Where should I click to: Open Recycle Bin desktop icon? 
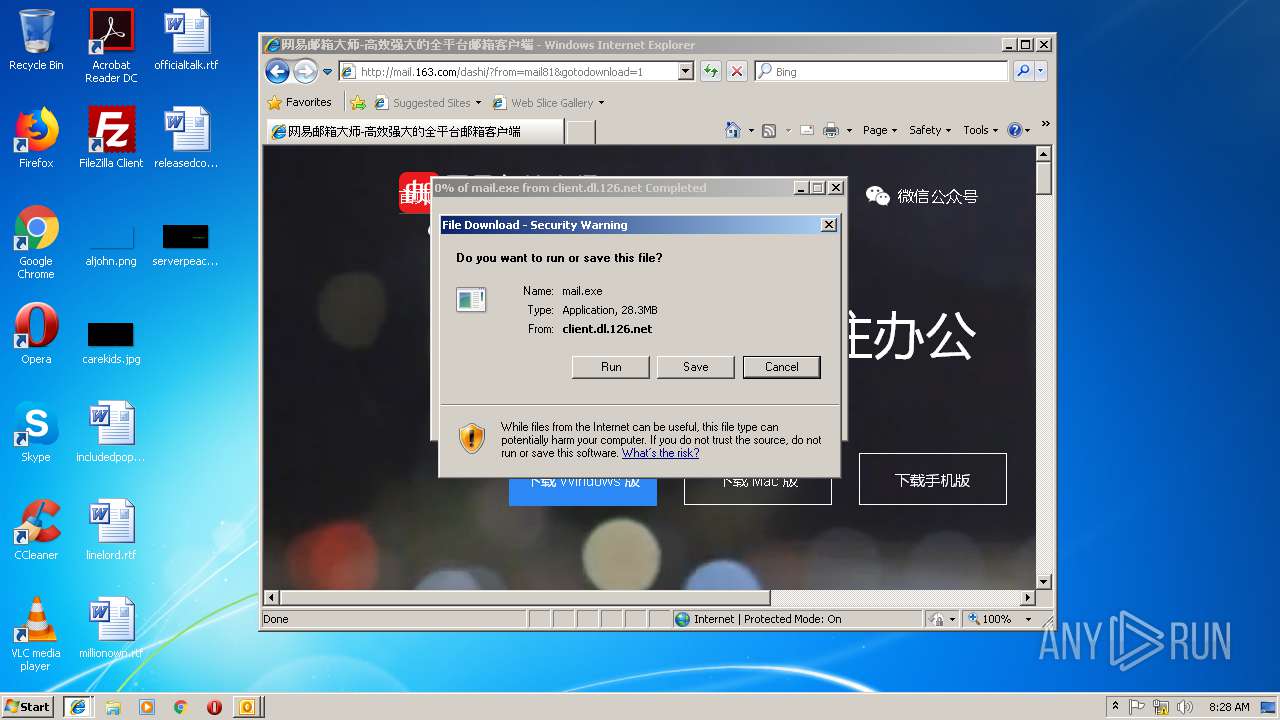tap(36, 40)
